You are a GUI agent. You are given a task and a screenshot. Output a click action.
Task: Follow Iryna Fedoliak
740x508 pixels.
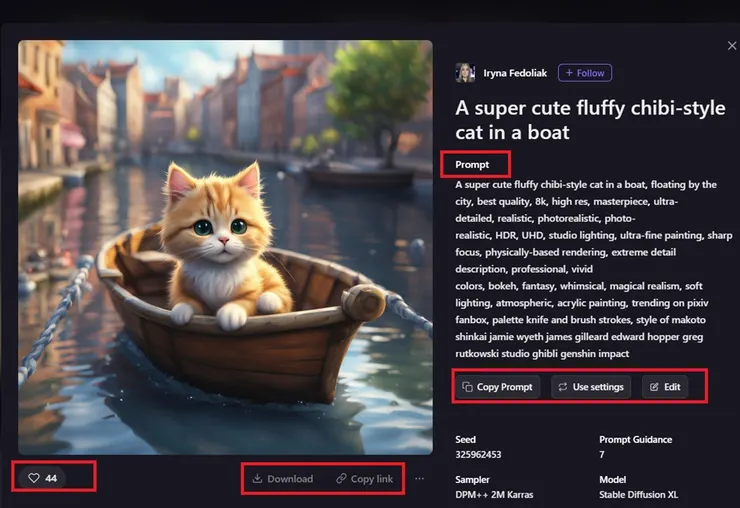585,73
